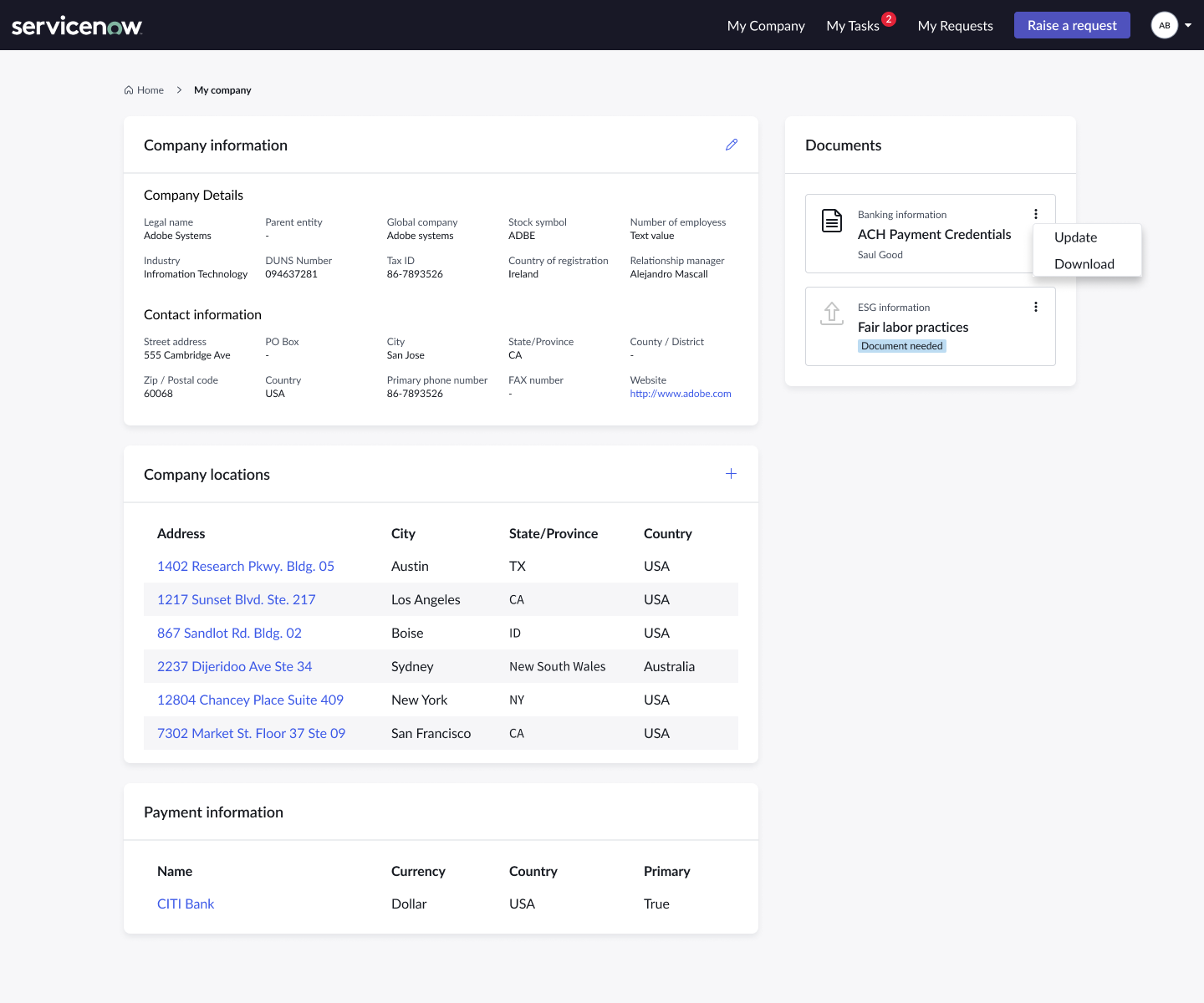Go to My Requests in top navigation
The height and width of the screenshot is (1003, 1204).
click(955, 26)
